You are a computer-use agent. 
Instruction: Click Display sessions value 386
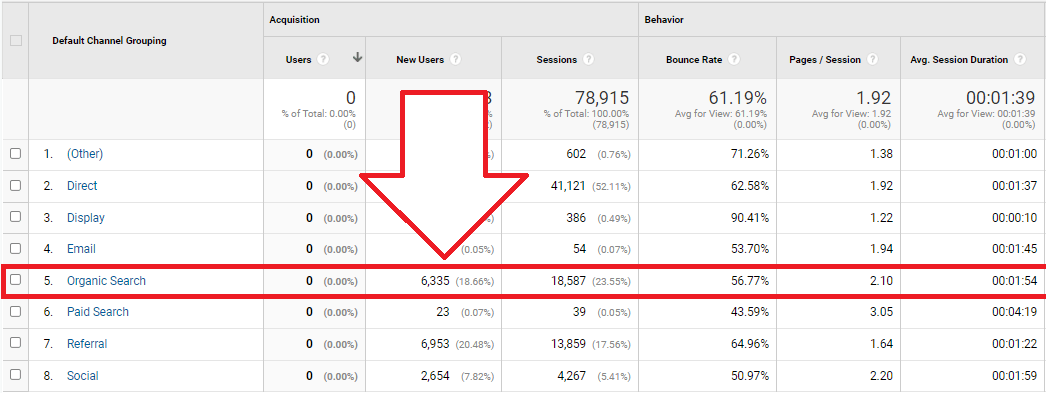575,218
